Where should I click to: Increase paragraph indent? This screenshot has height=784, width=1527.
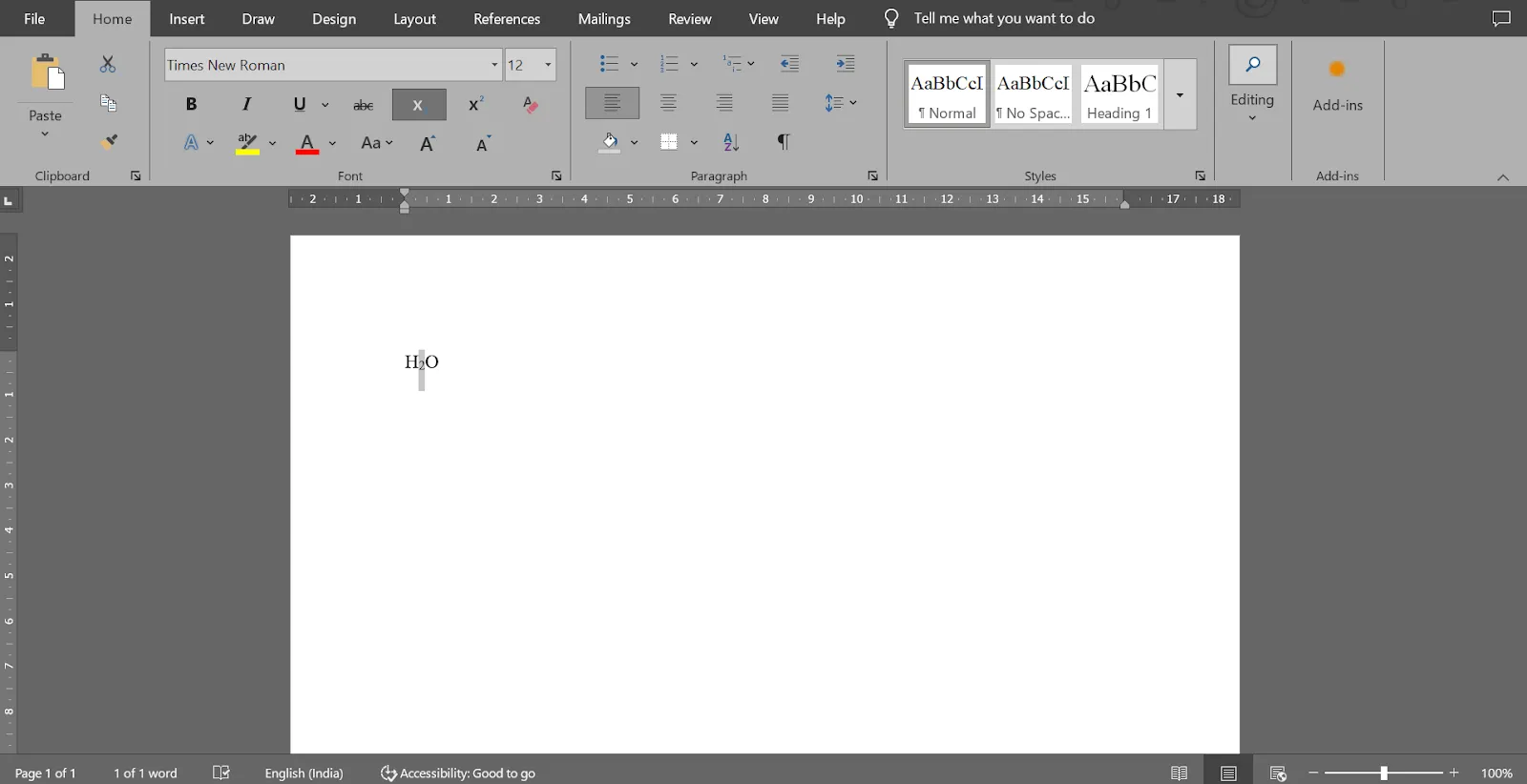(846, 64)
